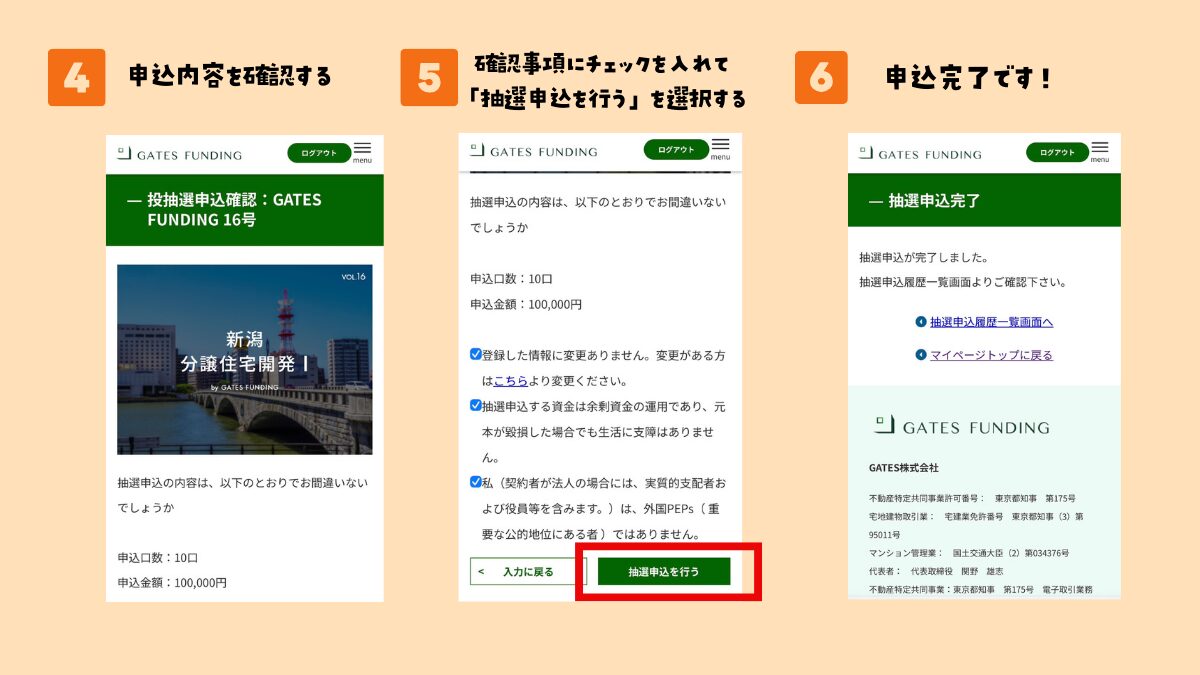This screenshot has height=675, width=1200.
Task: Click ログアウト in the step 4 screen
Action: coord(319,153)
